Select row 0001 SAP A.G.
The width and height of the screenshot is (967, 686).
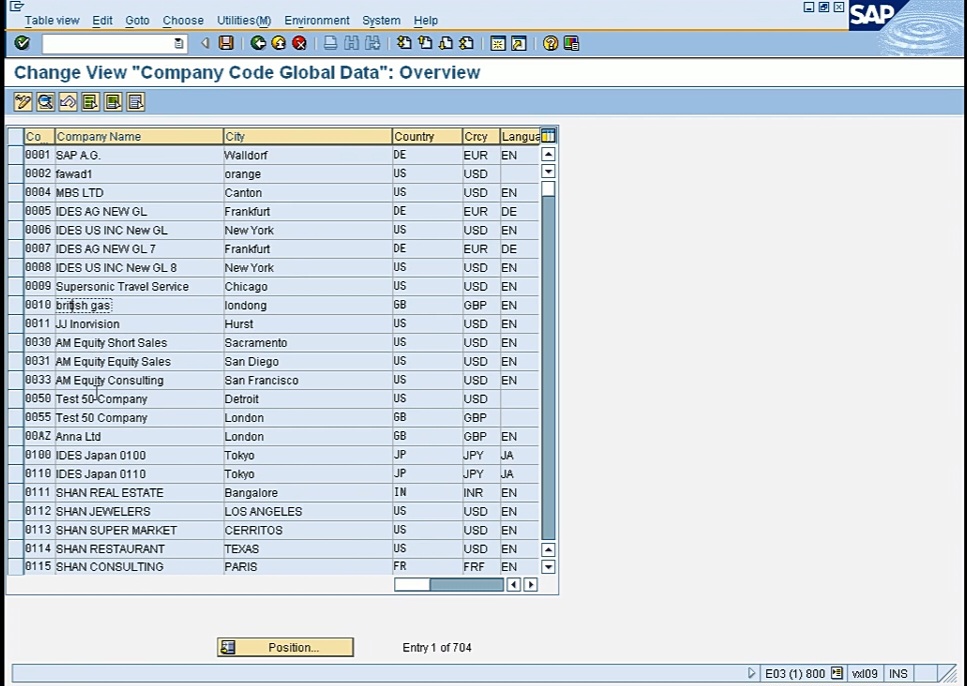pos(16,155)
